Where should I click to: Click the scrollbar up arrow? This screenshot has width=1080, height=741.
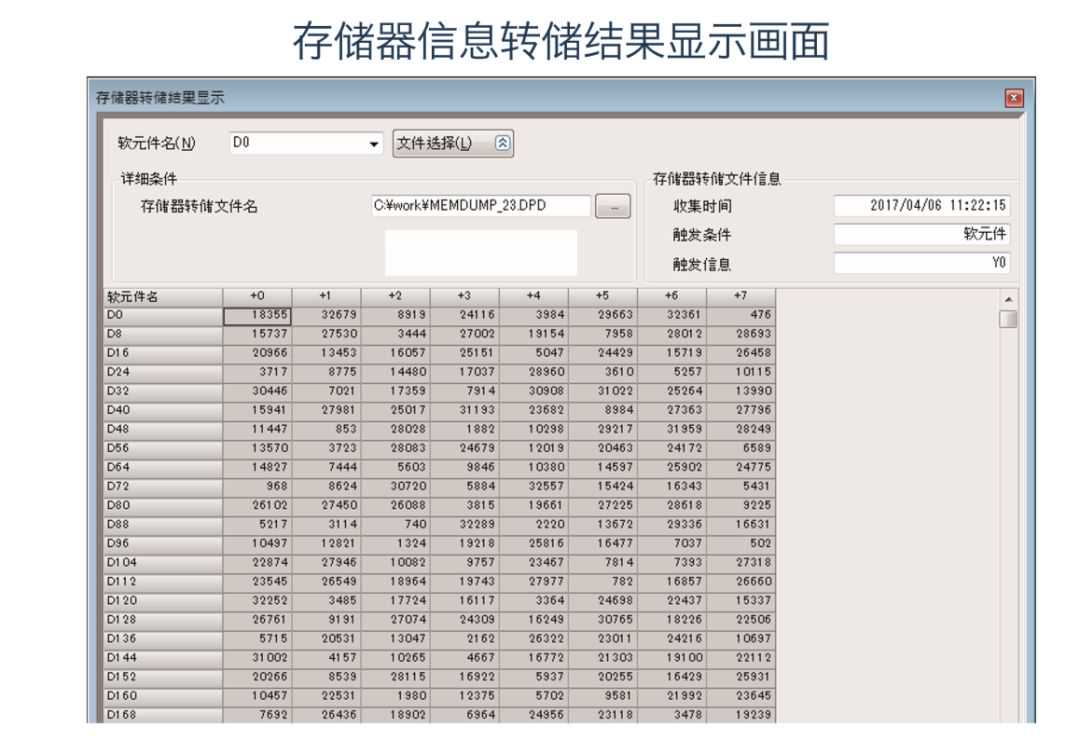(x=1008, y=298)
